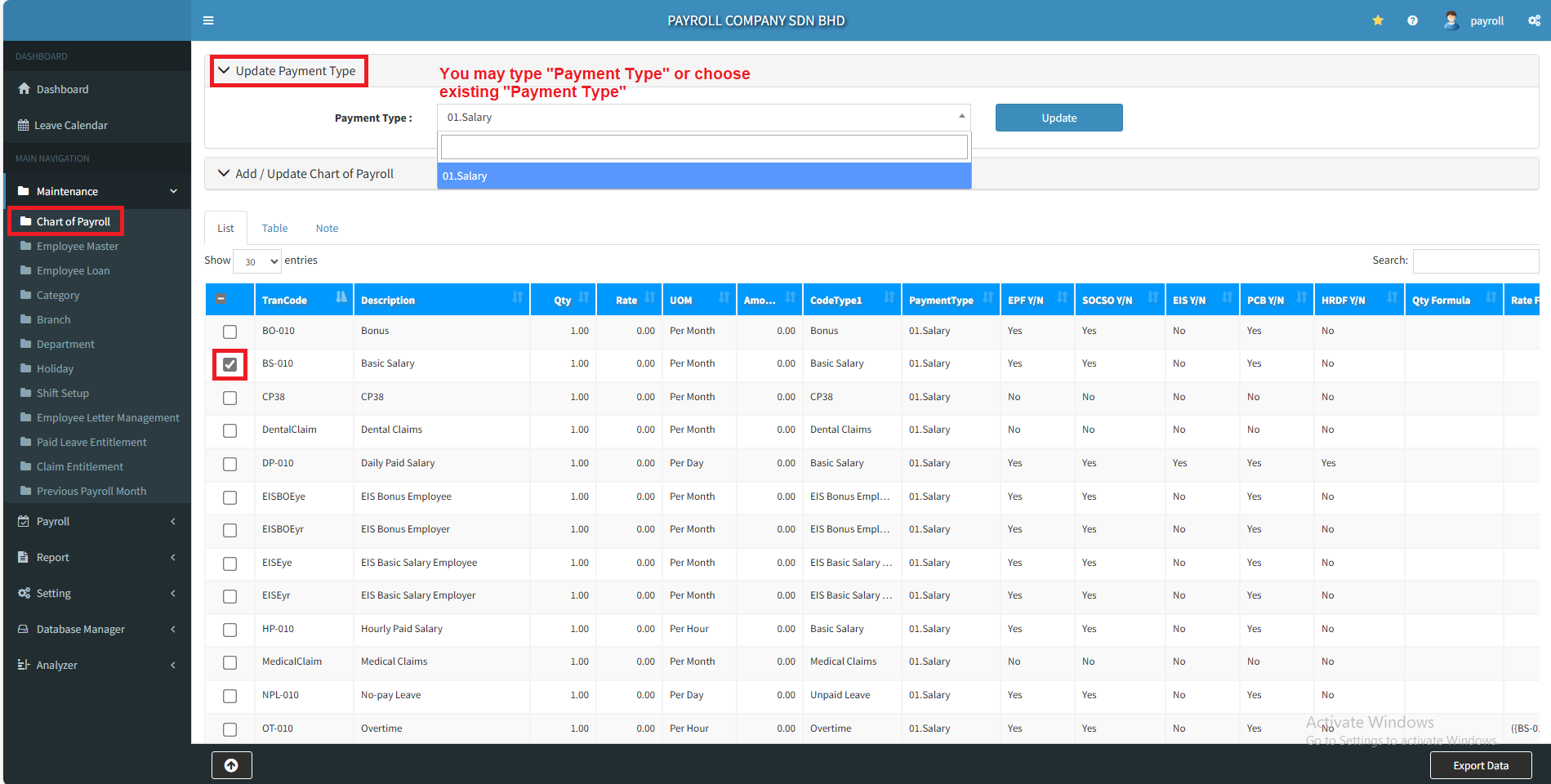Click the table Search input field
1551x784 pixels.
pyautogui.click(x=1475, y=261)
